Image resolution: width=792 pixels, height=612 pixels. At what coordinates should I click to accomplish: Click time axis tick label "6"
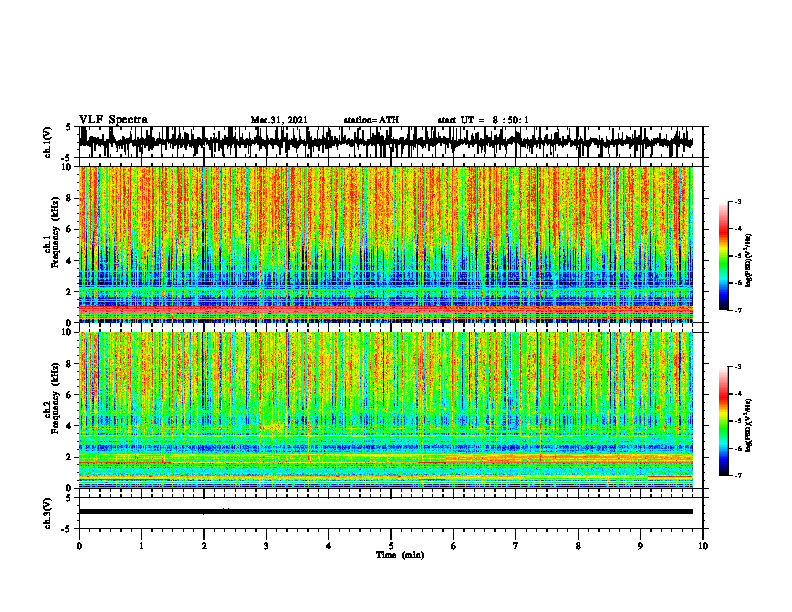(x=454, y=546)
